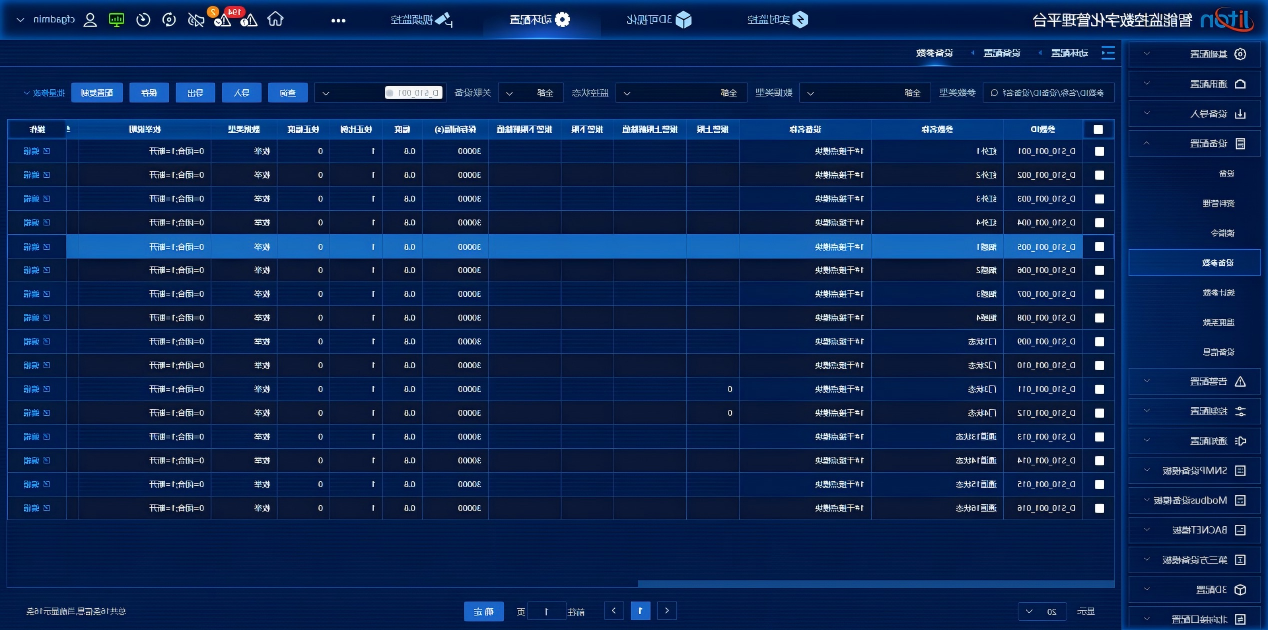
Task: Toggle the select-all checkbox in the table header
Action: 1100,129
